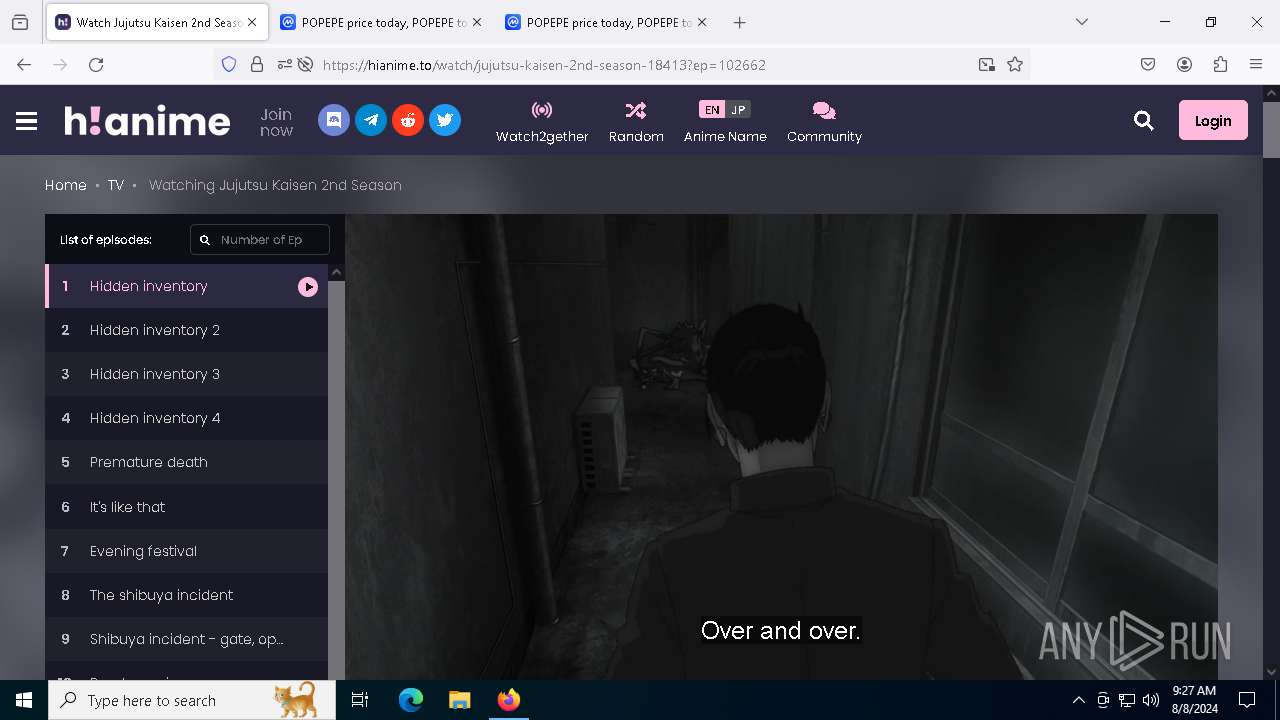Open the Community section
The image size is (1280, 720).
click(x=824, y=122)
